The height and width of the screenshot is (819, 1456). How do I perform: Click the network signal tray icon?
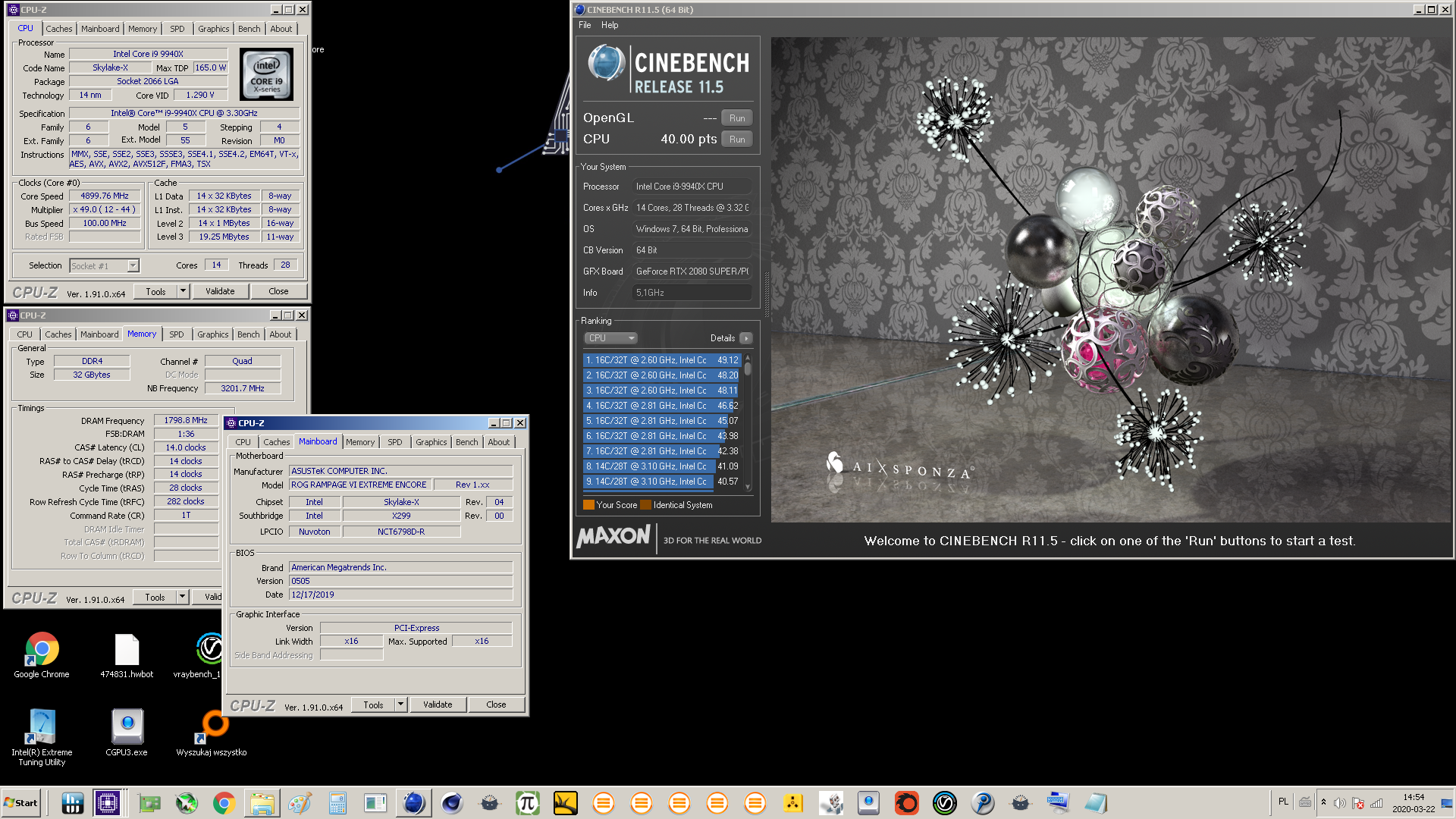pos(1376,803)
